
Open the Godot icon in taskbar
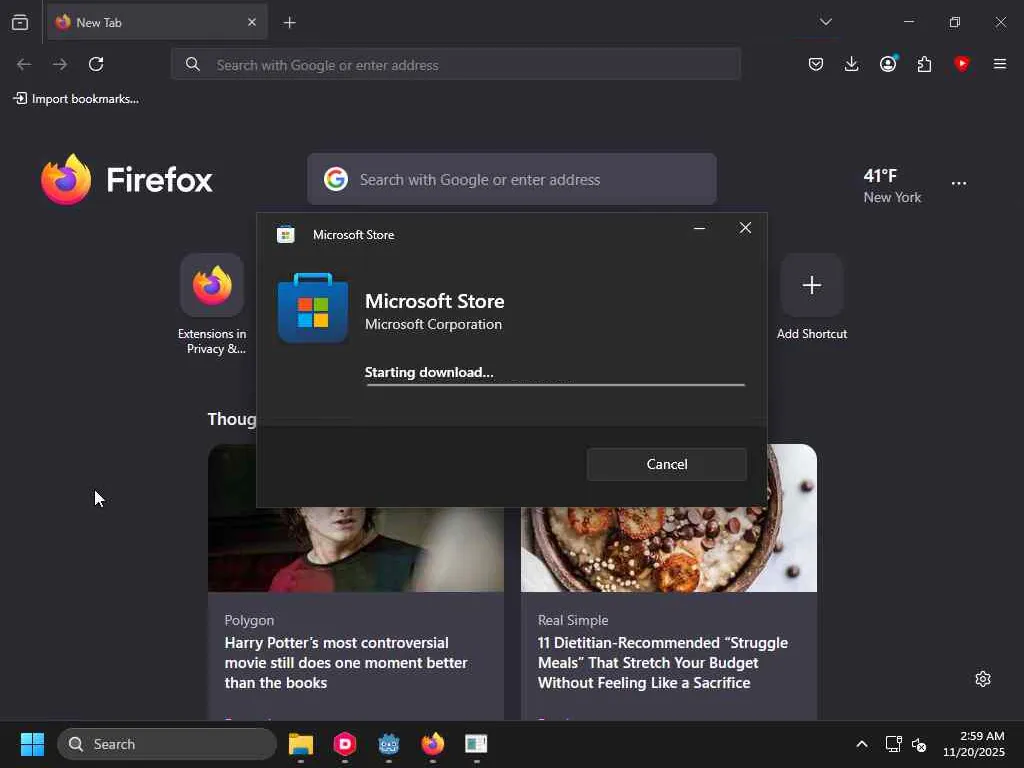(x=389, y=744)
